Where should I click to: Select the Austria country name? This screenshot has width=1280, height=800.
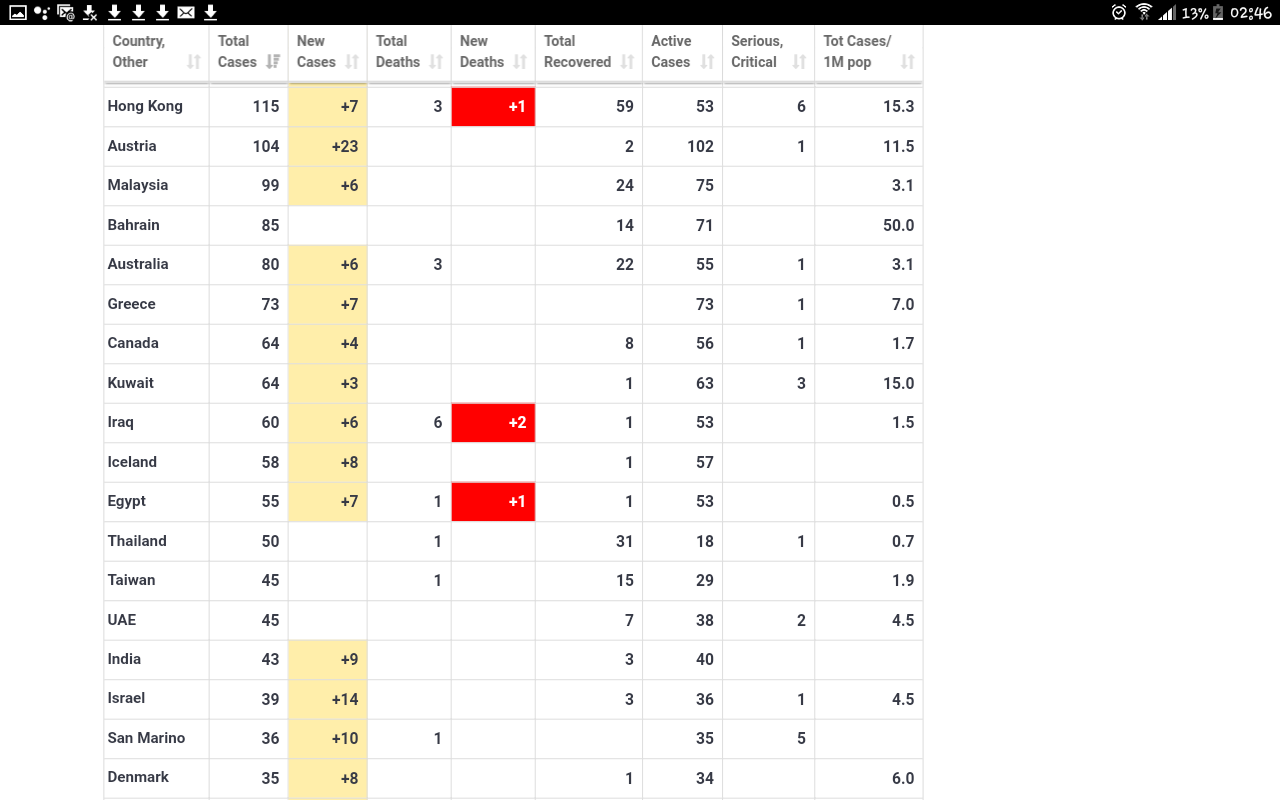(x=132, y=146)
